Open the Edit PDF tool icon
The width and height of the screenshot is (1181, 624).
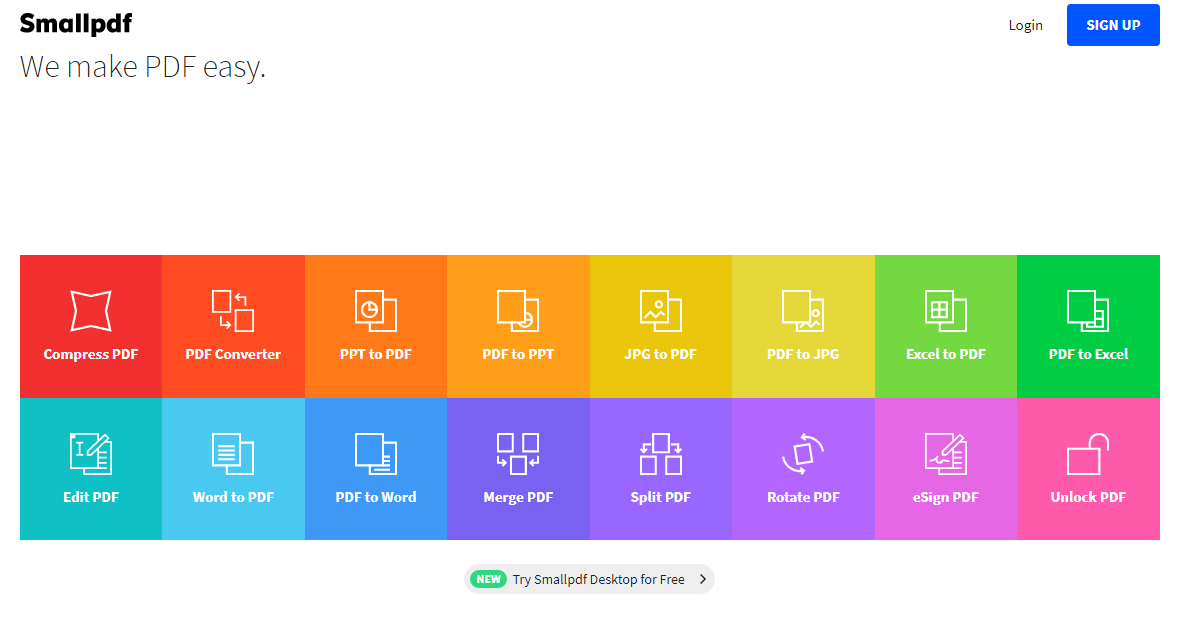pyautogui.click(x=90, y=454)
